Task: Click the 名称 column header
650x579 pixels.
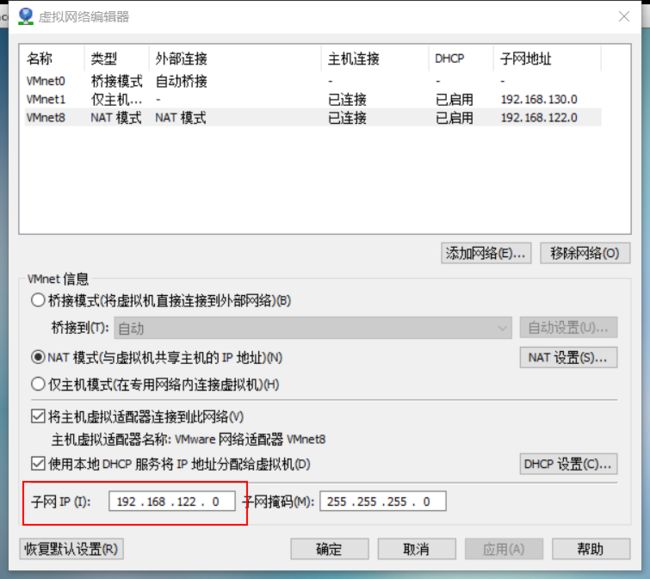Action: click(54, 58)
